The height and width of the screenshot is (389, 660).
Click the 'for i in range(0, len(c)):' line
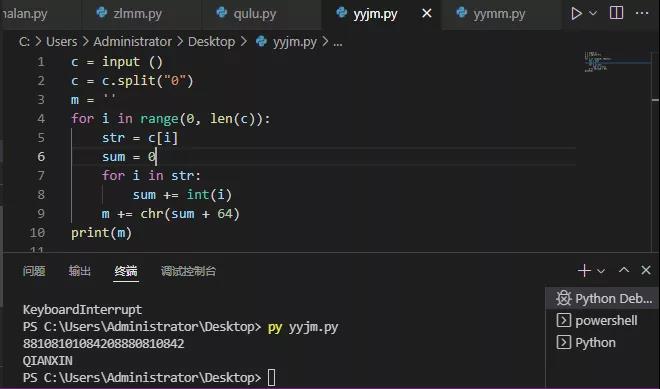(x=170, y=119)
